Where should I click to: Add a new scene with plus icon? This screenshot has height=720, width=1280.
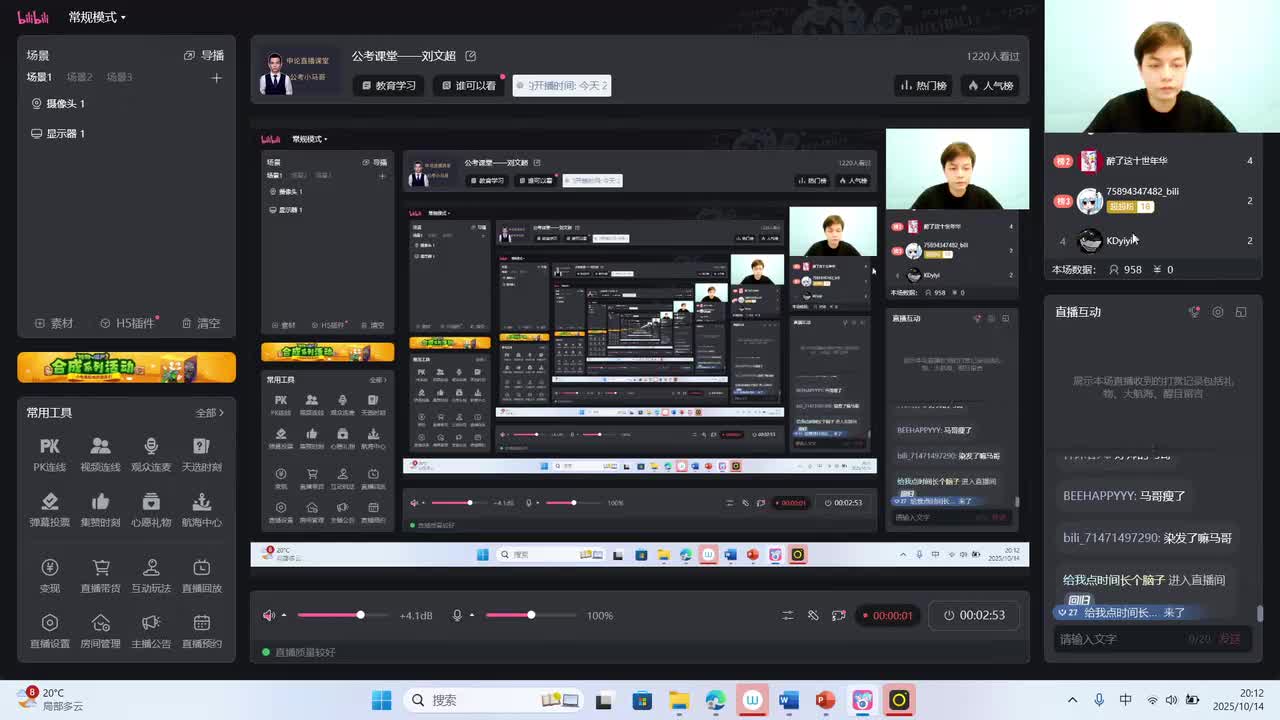tap(216, 77)
